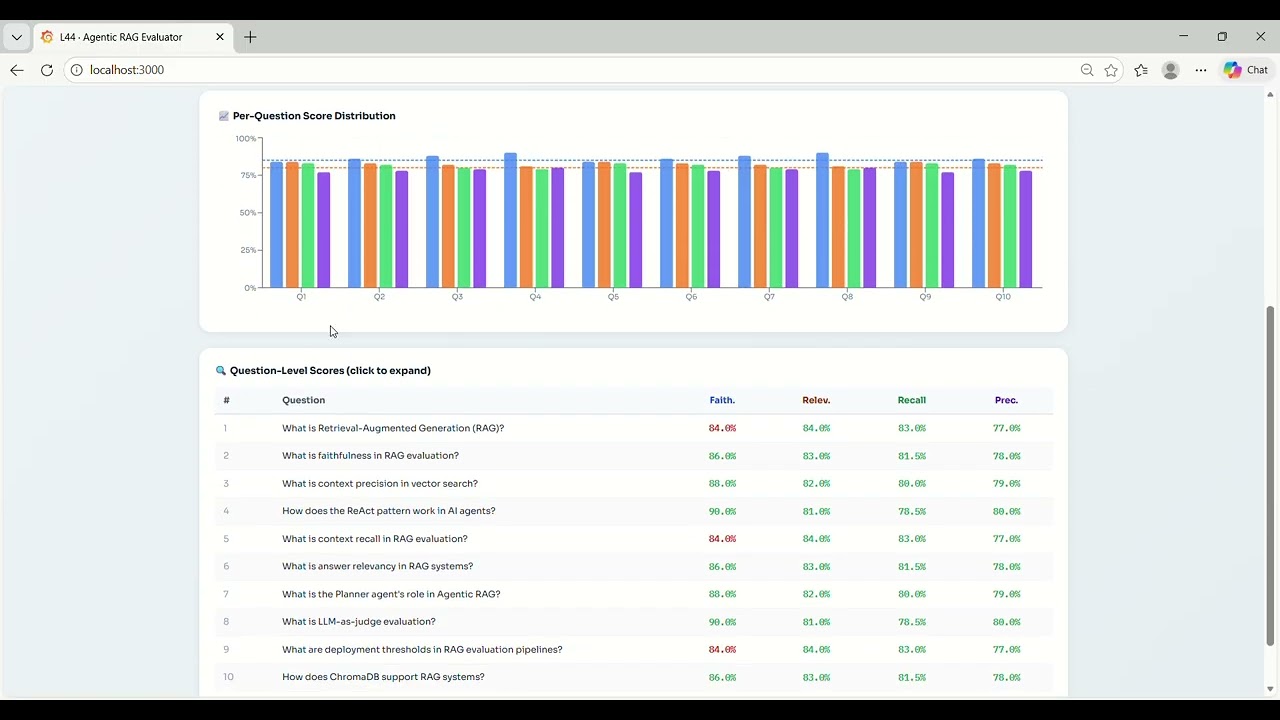This screenshot has height=720, width=1280.
Task: Click the Recall column header
Action: [912, 400]
